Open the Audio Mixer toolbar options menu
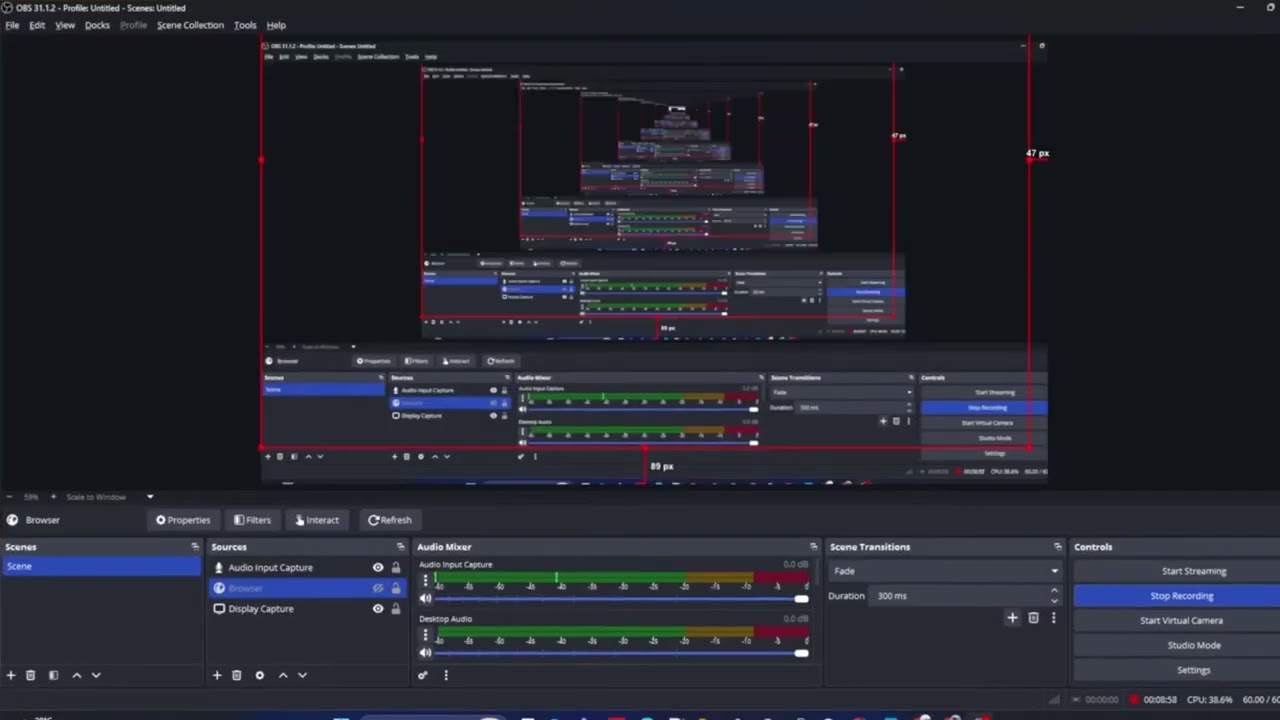 pyautogui.click(x=446, y=675)
